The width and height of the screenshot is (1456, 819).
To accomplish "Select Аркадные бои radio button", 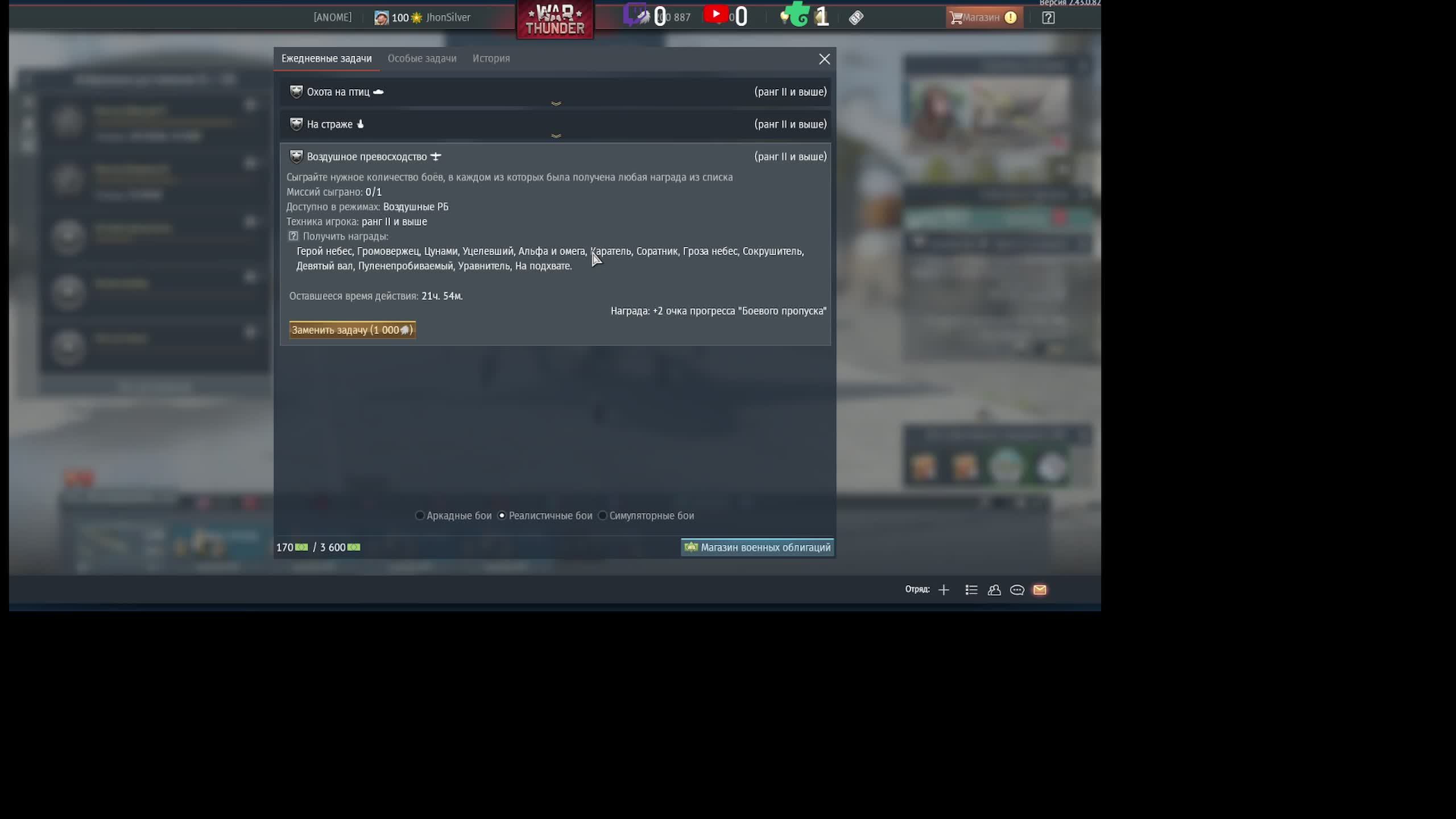I will [x=420, y=515].
